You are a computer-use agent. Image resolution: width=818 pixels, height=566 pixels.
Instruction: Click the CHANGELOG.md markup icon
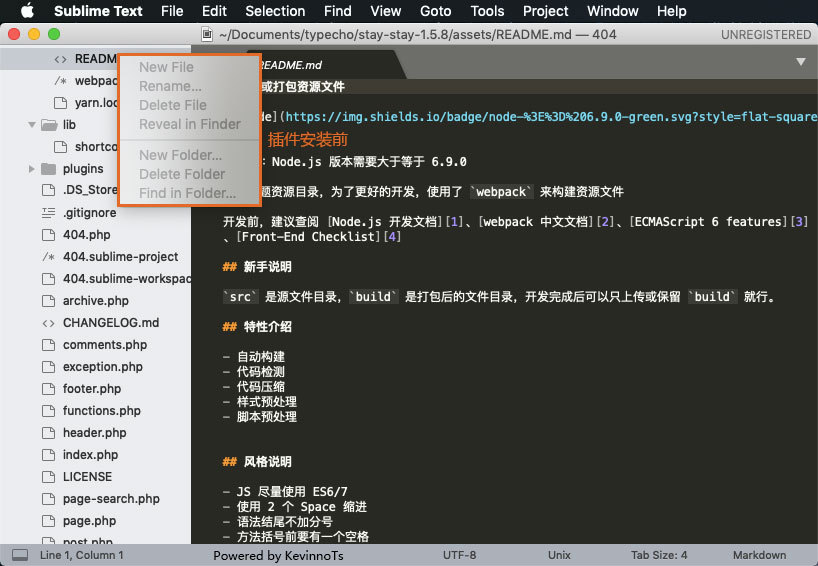click(49, 323)
